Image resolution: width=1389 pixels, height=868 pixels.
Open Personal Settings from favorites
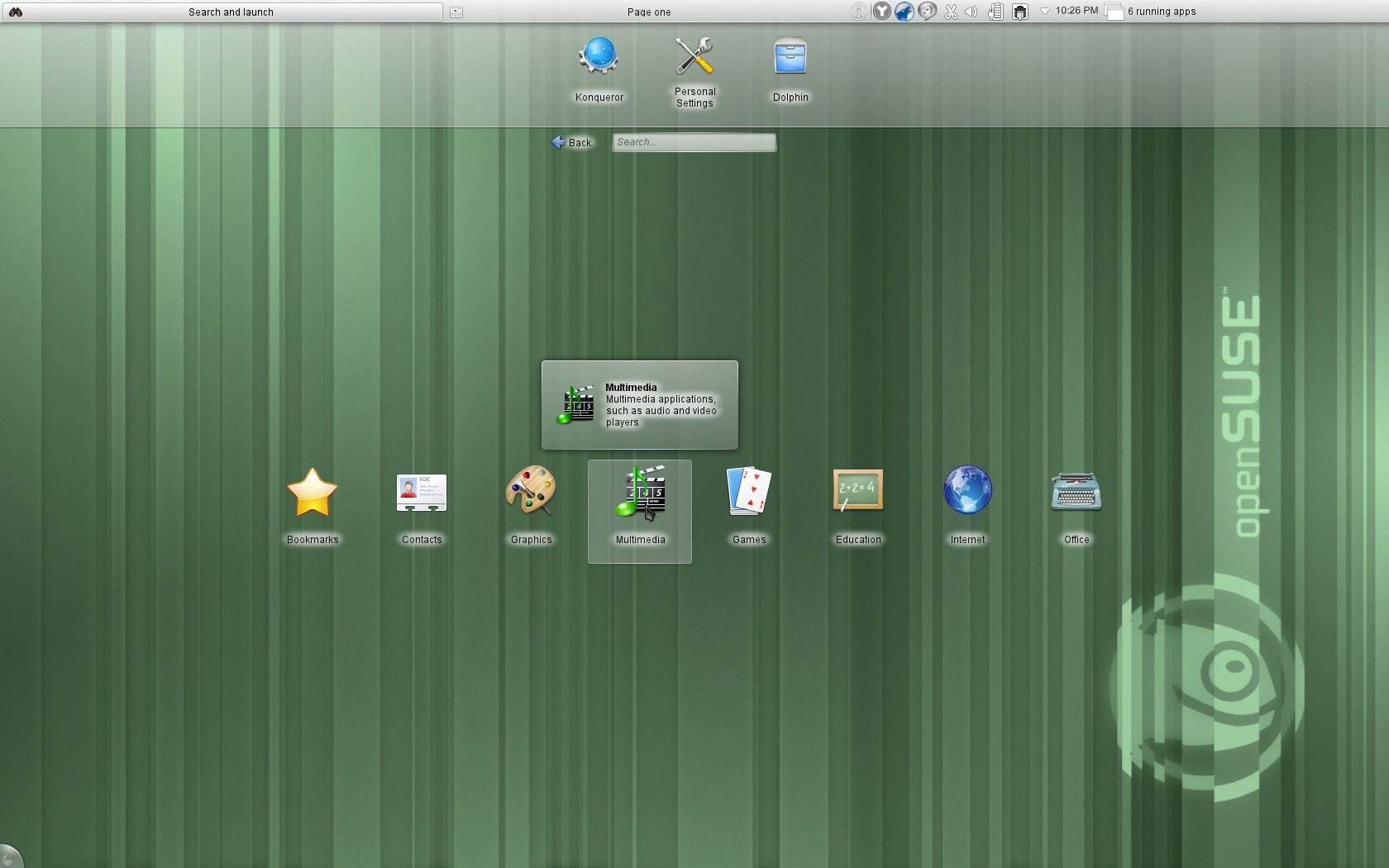point(694,71)
